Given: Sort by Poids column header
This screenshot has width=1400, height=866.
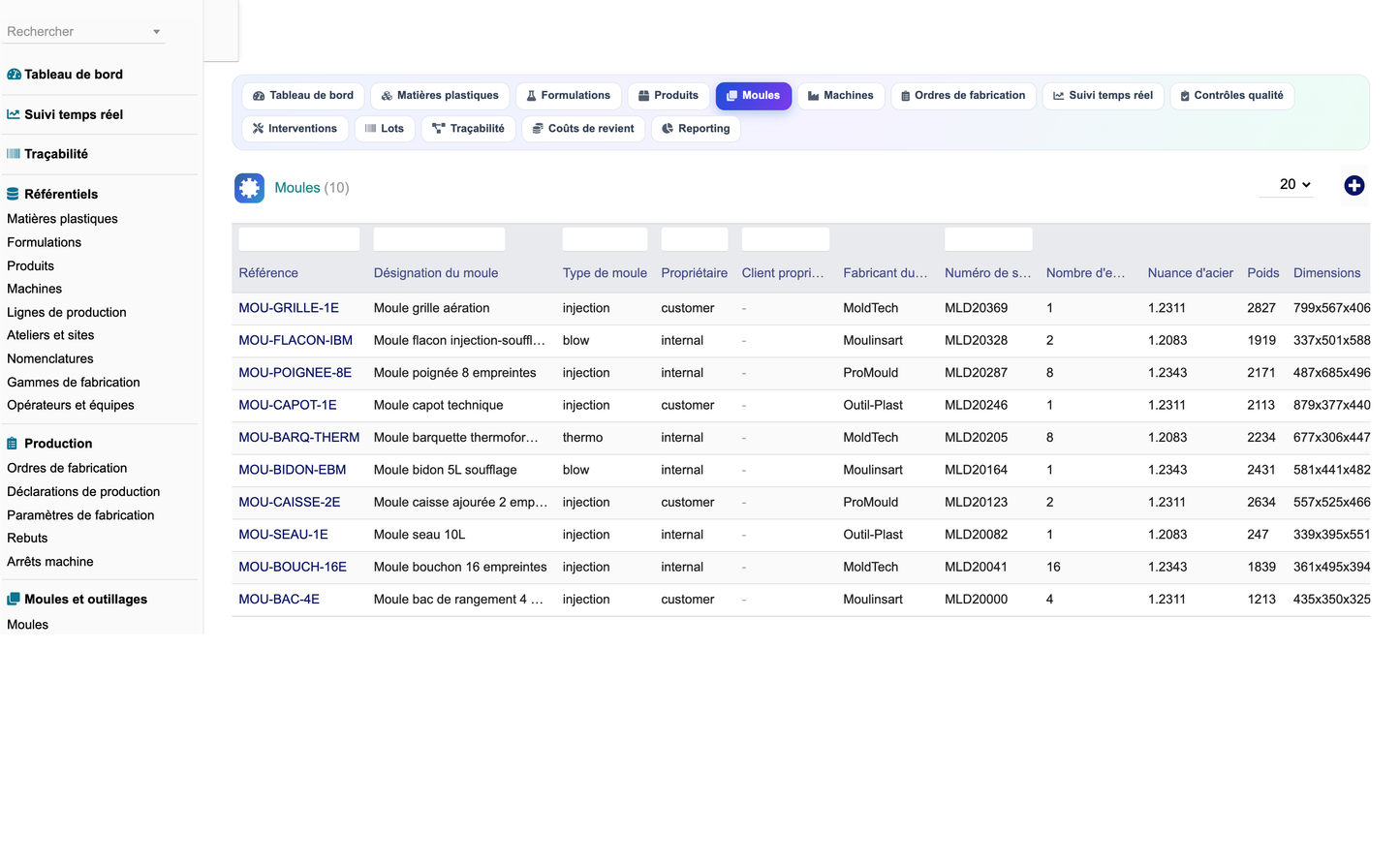Looking at the screenshot, I should point(1263,273).
